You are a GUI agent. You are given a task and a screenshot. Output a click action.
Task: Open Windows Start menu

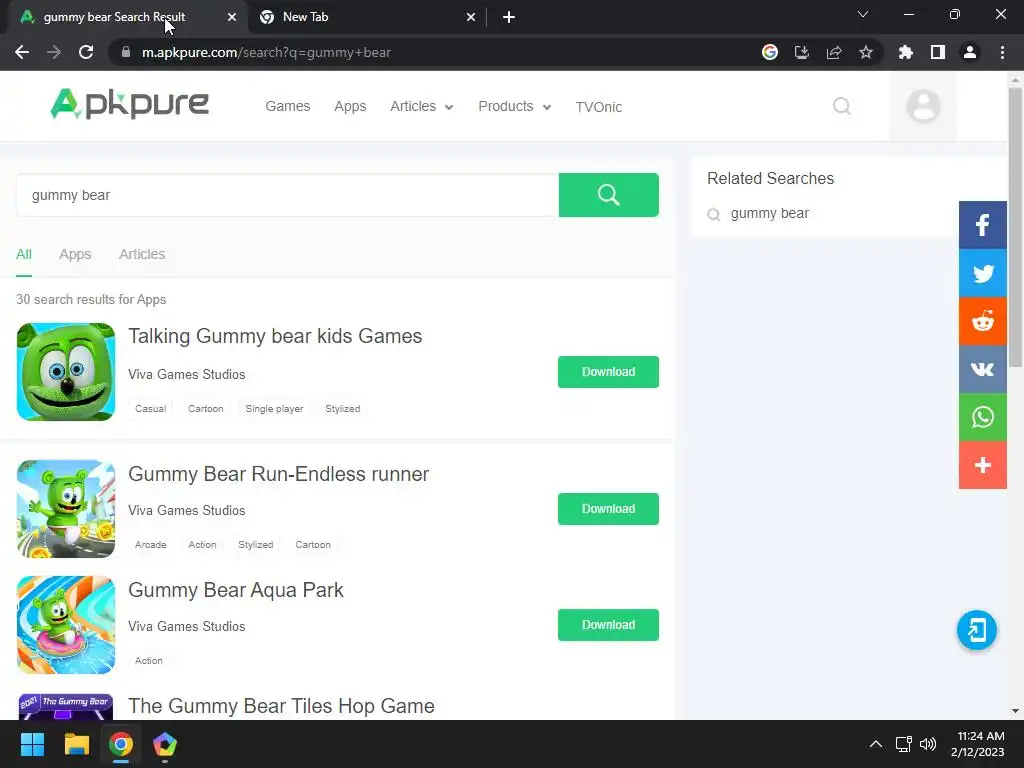[x=32, y=744]
